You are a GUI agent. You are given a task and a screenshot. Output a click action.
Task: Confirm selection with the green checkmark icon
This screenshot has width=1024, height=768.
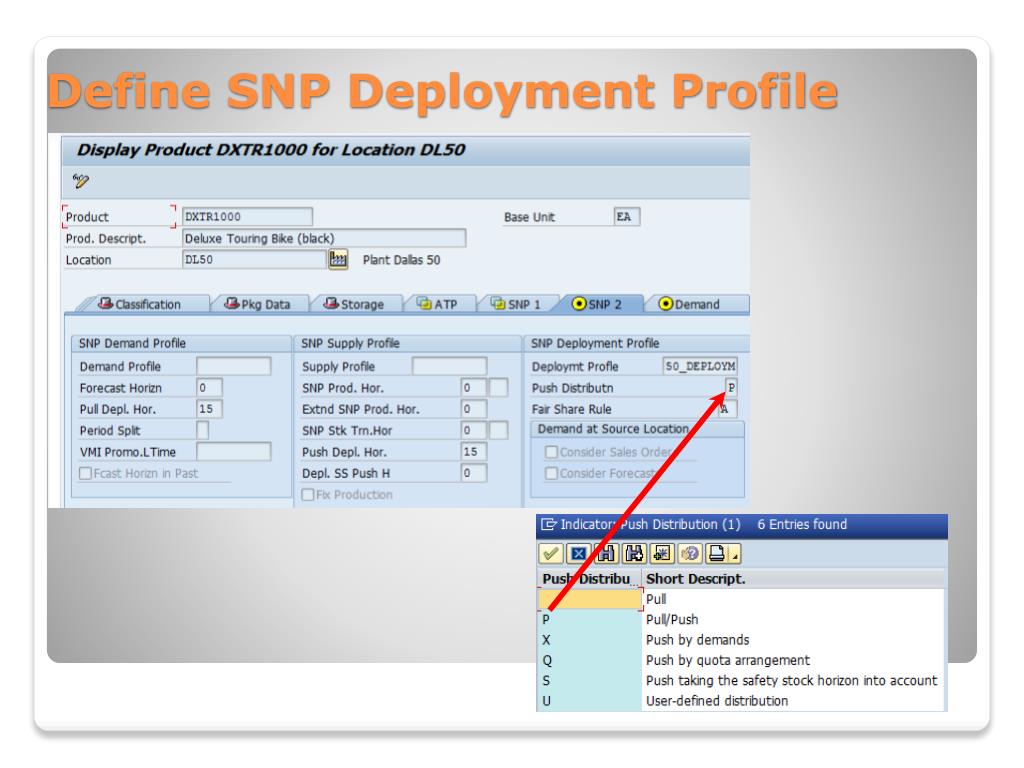click(551, 554)
